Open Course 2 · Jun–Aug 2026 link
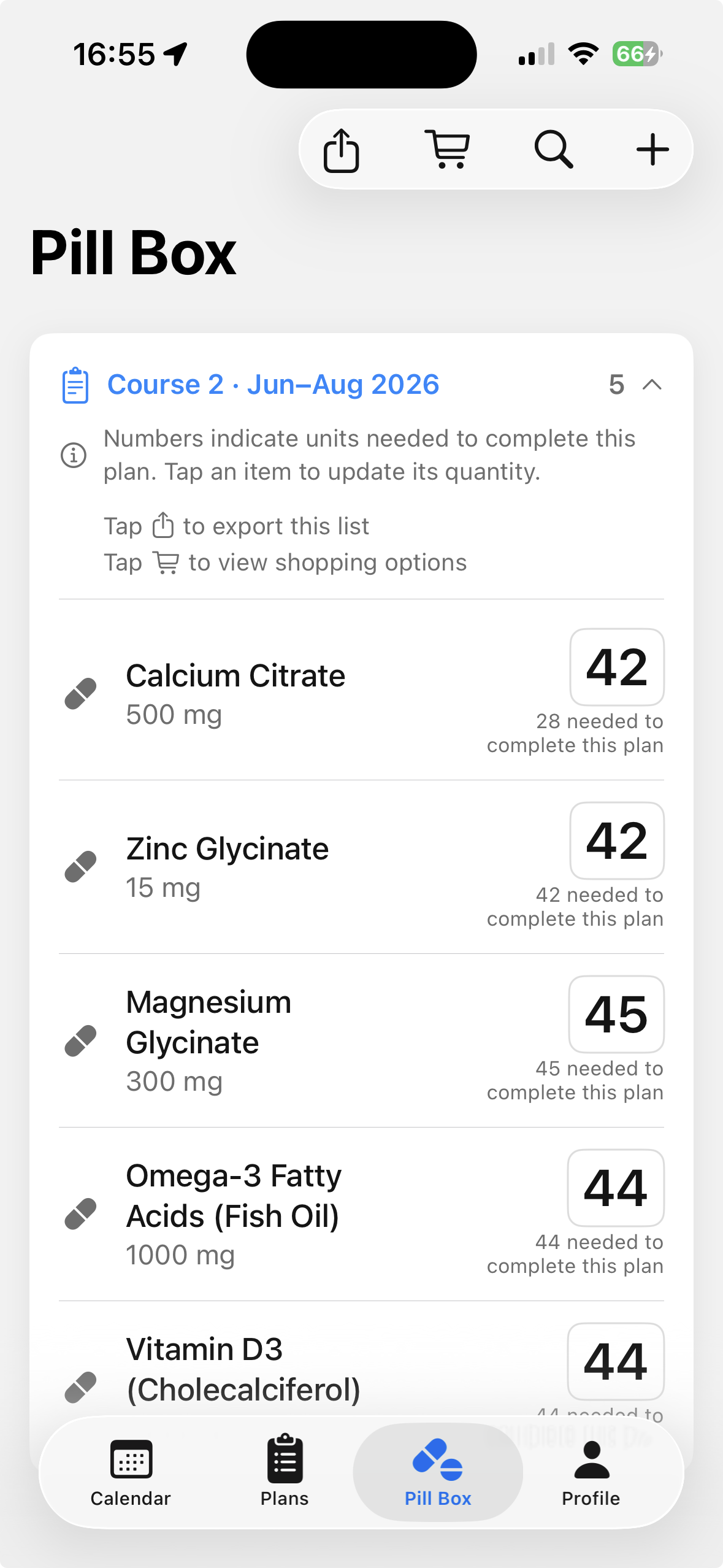Screen dimensions: 723x1568 pos(273,385)
